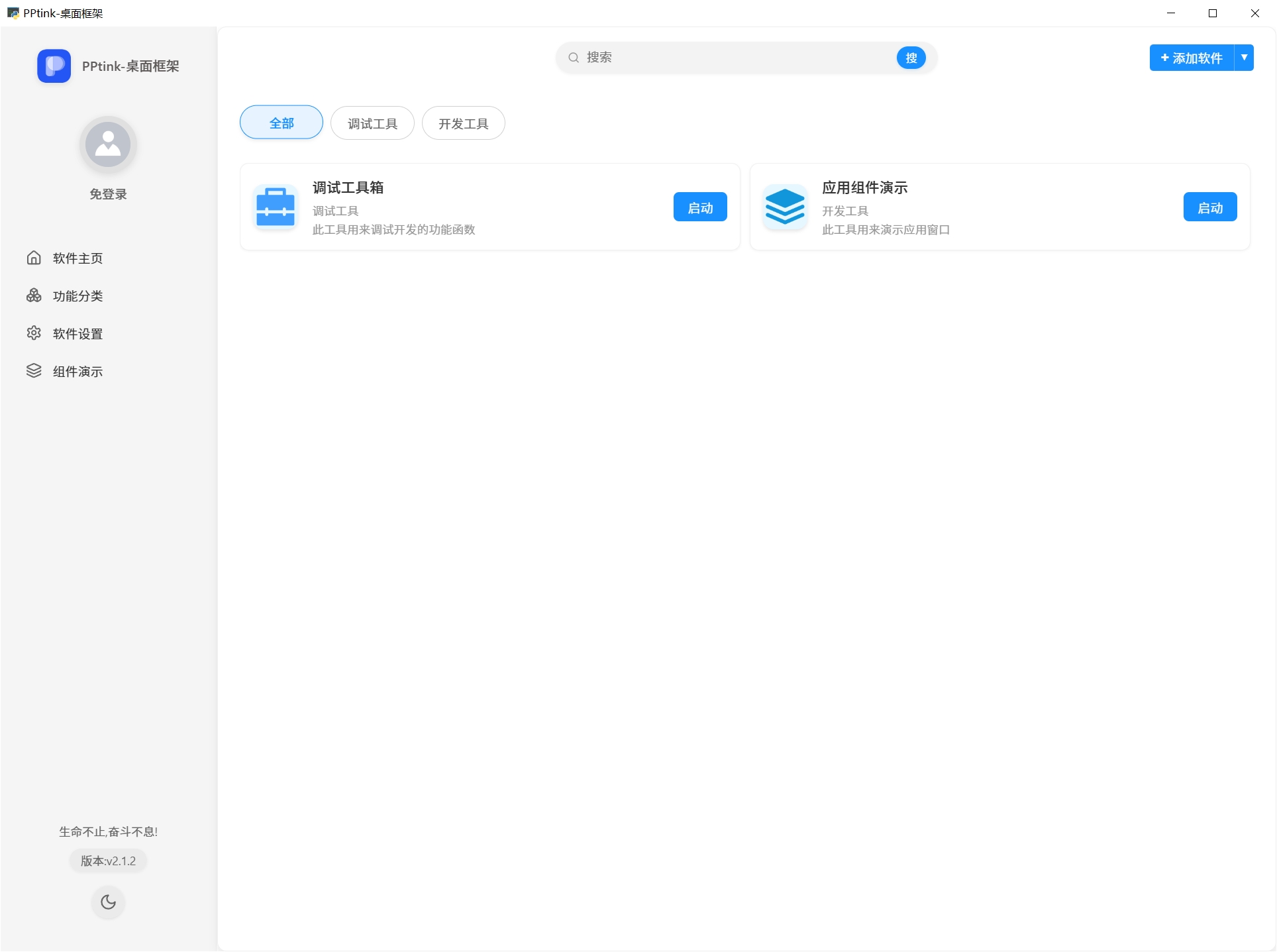Toggle dark mode with the moon icon
1277x952 pixels.
[108, 902]
